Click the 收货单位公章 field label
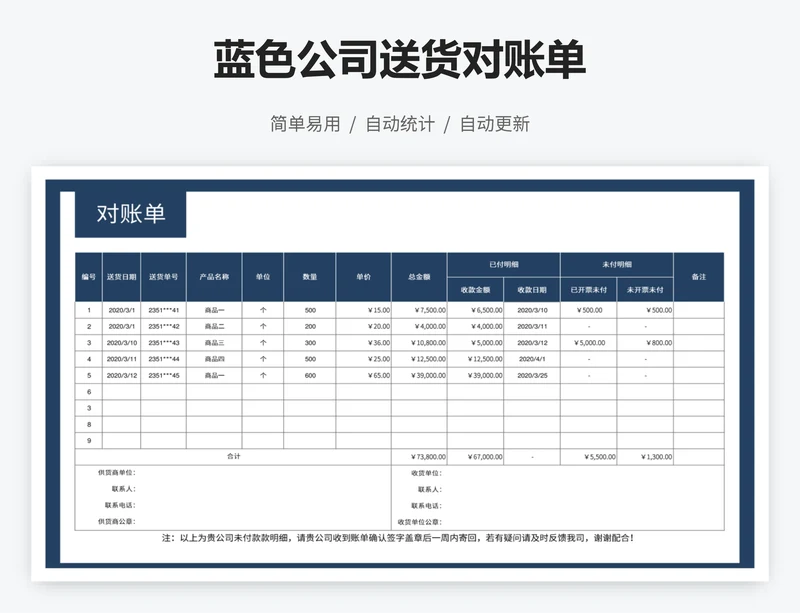 pyautogui.click(x=420, y=522)
